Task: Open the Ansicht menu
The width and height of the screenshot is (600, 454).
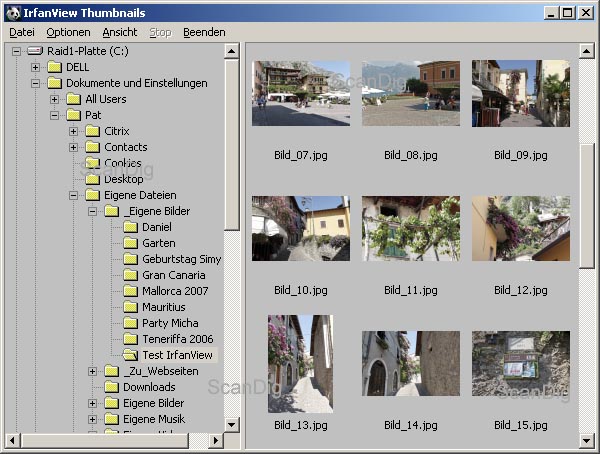Action: [120, 33]
